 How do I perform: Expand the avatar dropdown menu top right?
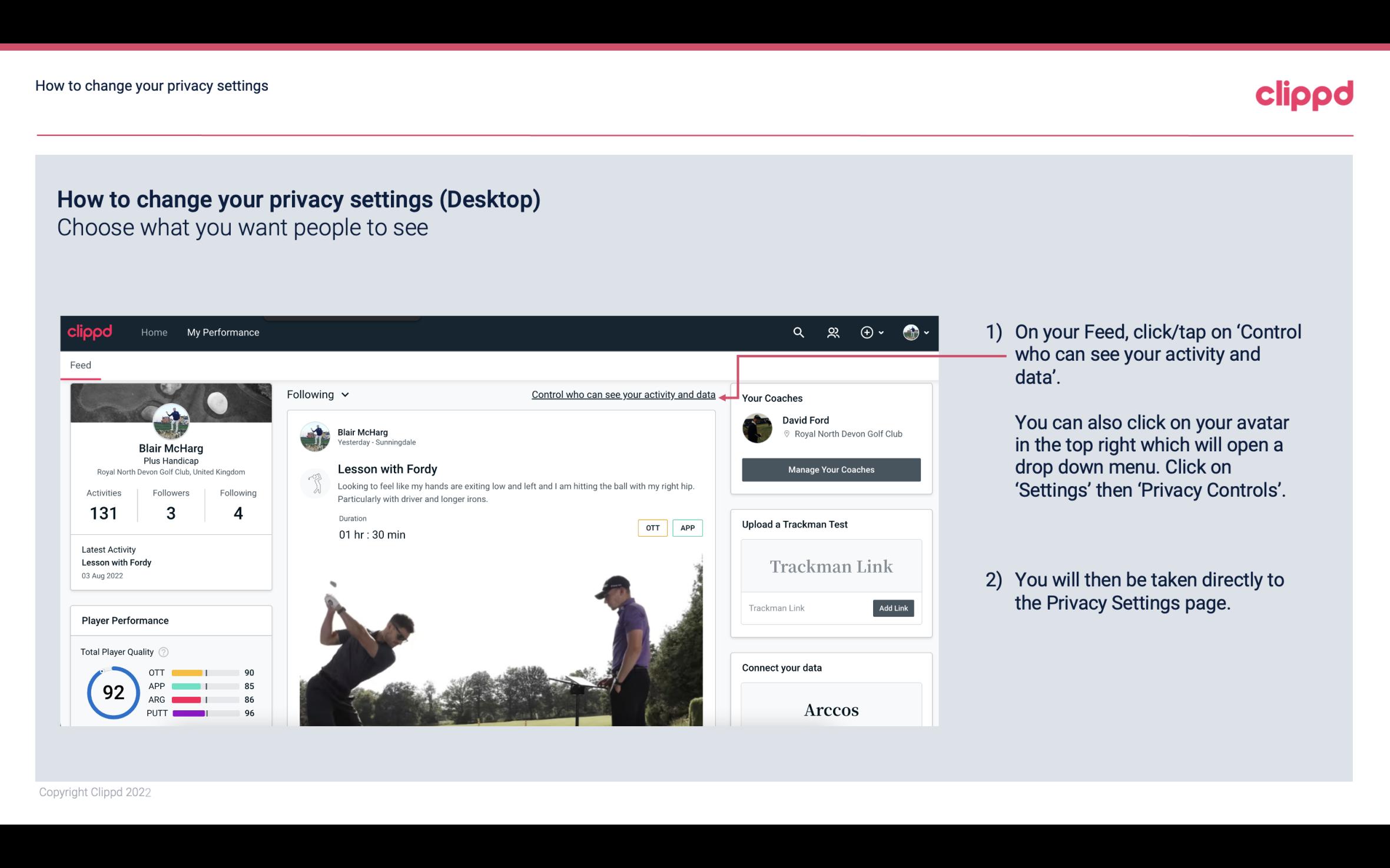pos(916,332)
